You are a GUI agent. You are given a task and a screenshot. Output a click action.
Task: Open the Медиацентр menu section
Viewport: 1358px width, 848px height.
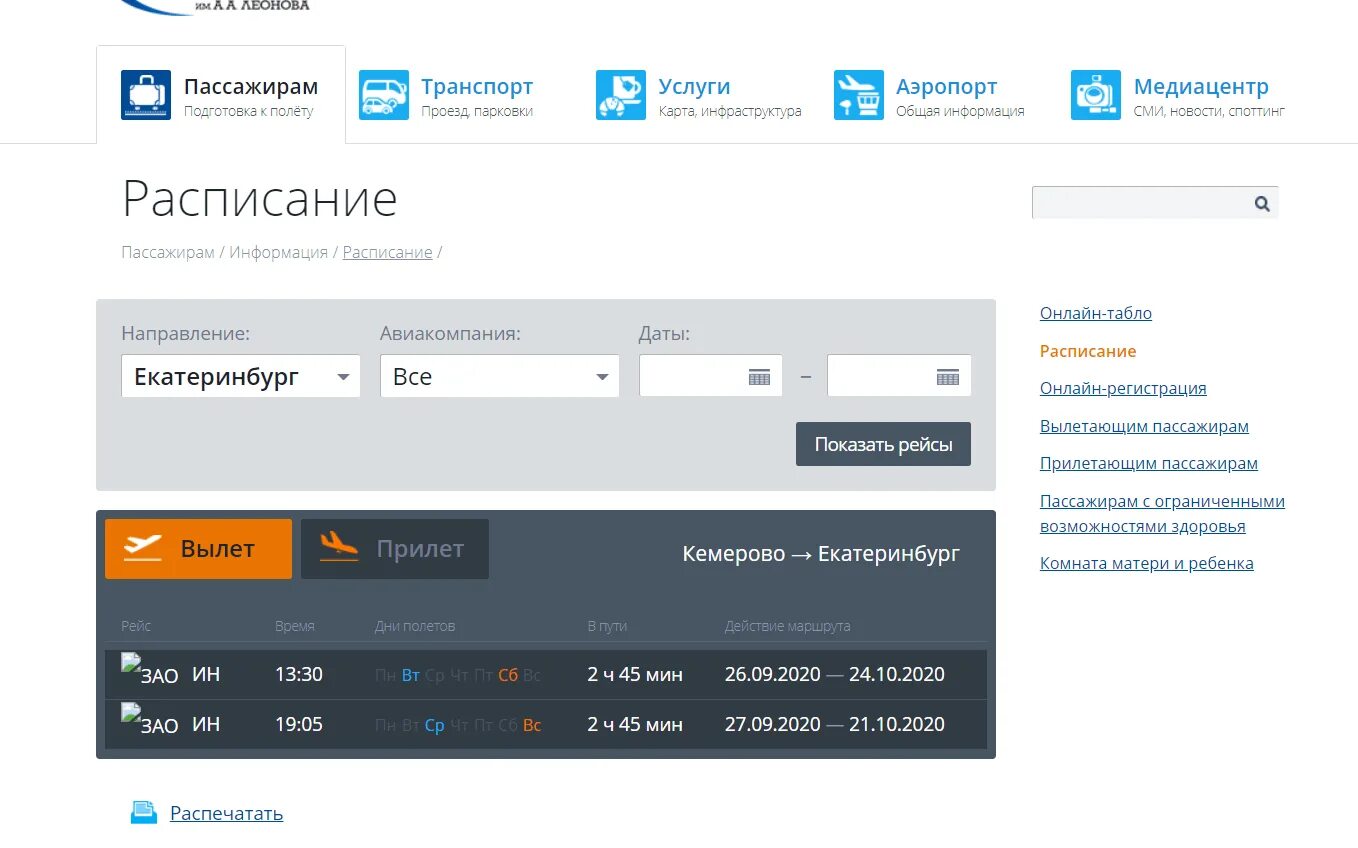pyautogui.click(x=1178, y=96)
